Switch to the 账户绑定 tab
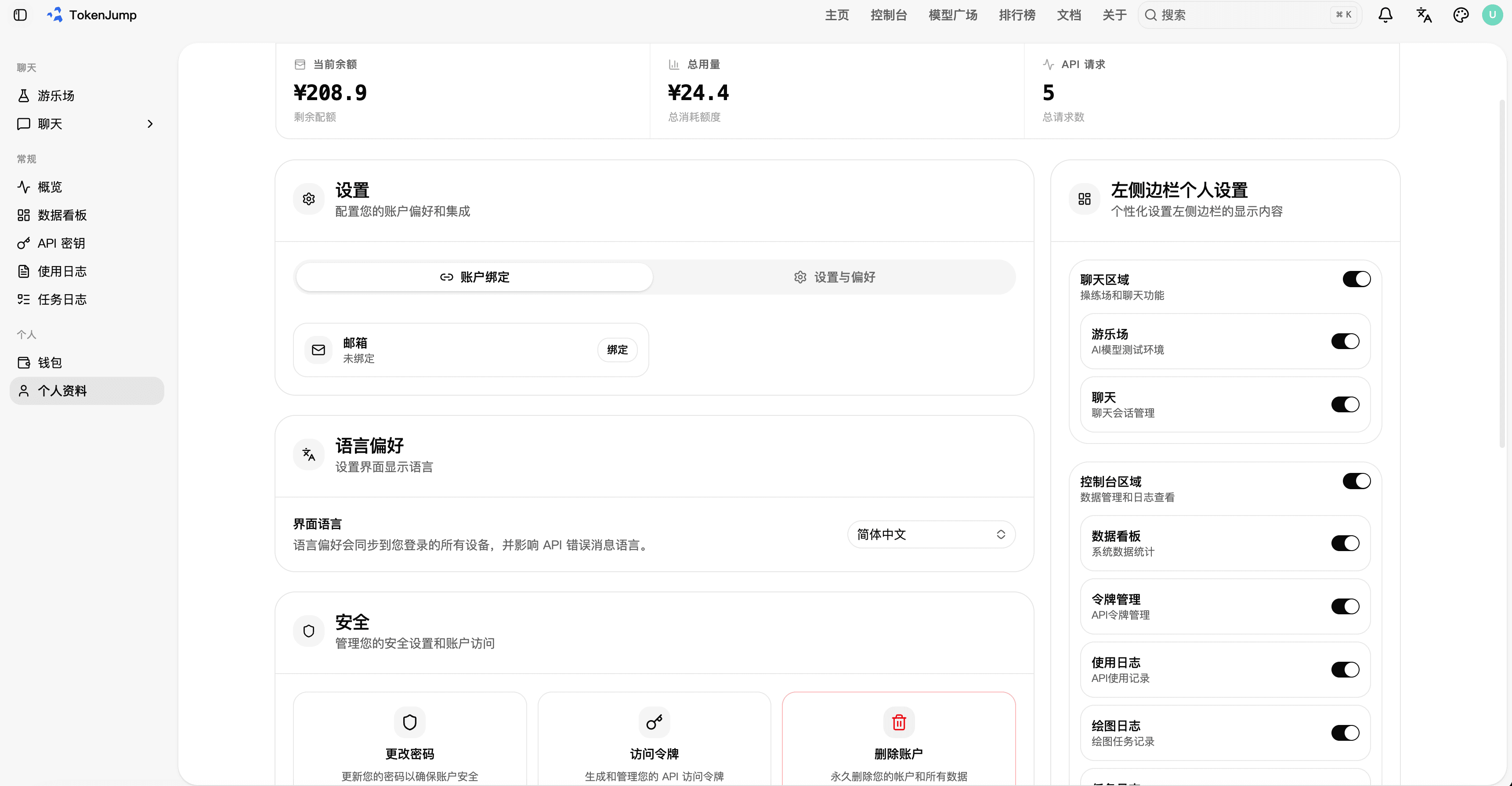Screen dimensions: 1512x786 [x=474, y=277]
